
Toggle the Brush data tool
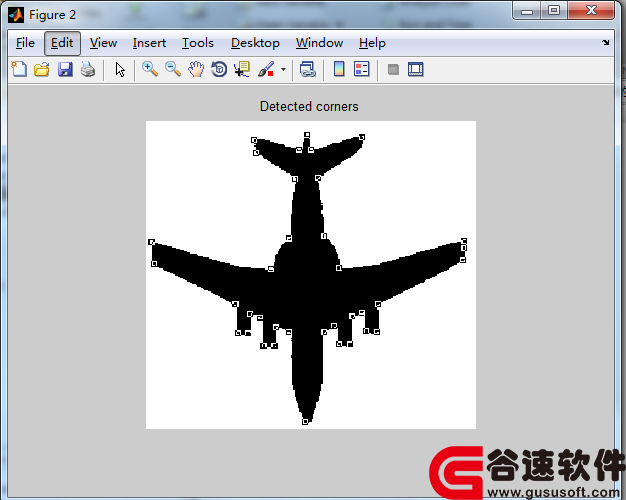click(x=266, y=69)
